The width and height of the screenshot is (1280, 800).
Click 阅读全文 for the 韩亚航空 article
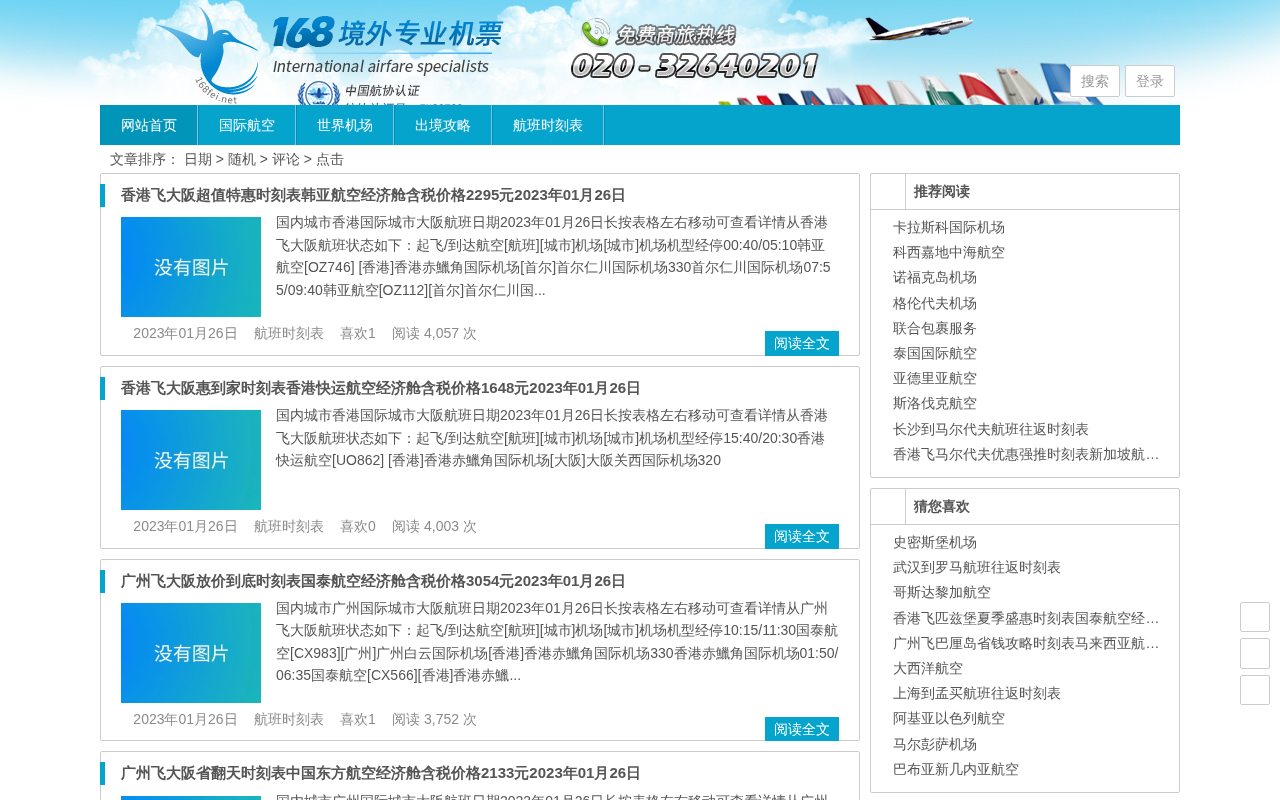click(x=802, y=343)
